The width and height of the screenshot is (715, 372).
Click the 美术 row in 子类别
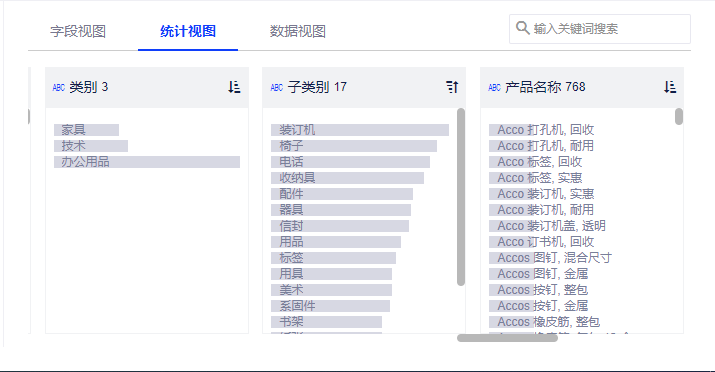click(332, 289)
